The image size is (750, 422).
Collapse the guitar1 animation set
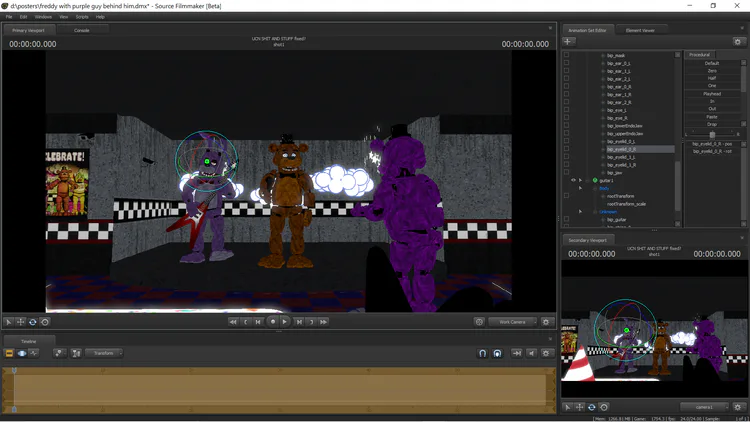click(x=581, y=180)
